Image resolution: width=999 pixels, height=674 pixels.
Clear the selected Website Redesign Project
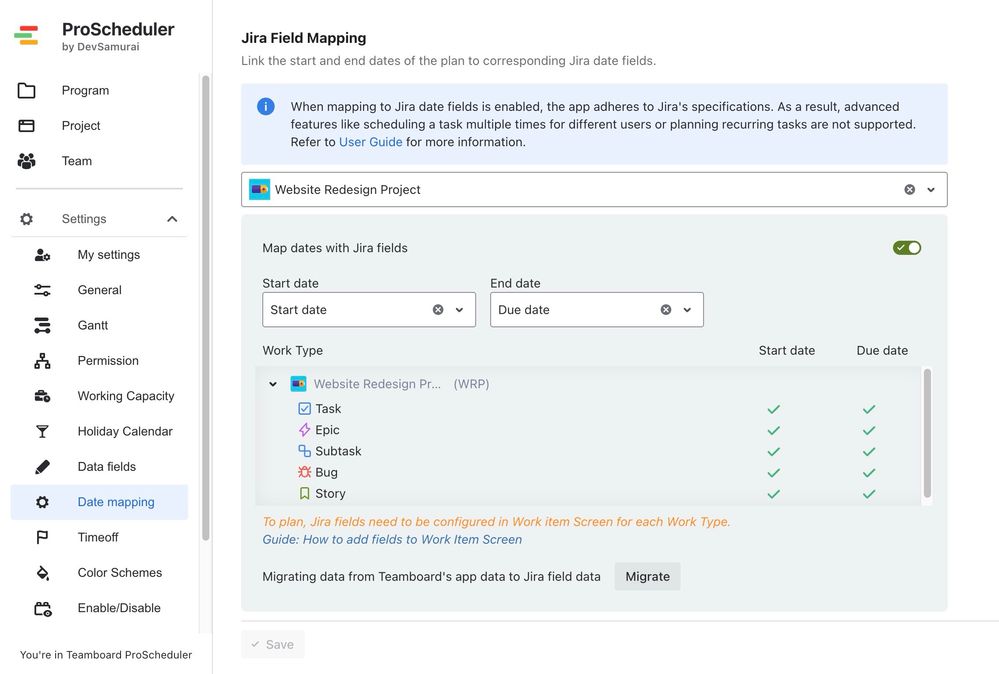pos(909,188)
